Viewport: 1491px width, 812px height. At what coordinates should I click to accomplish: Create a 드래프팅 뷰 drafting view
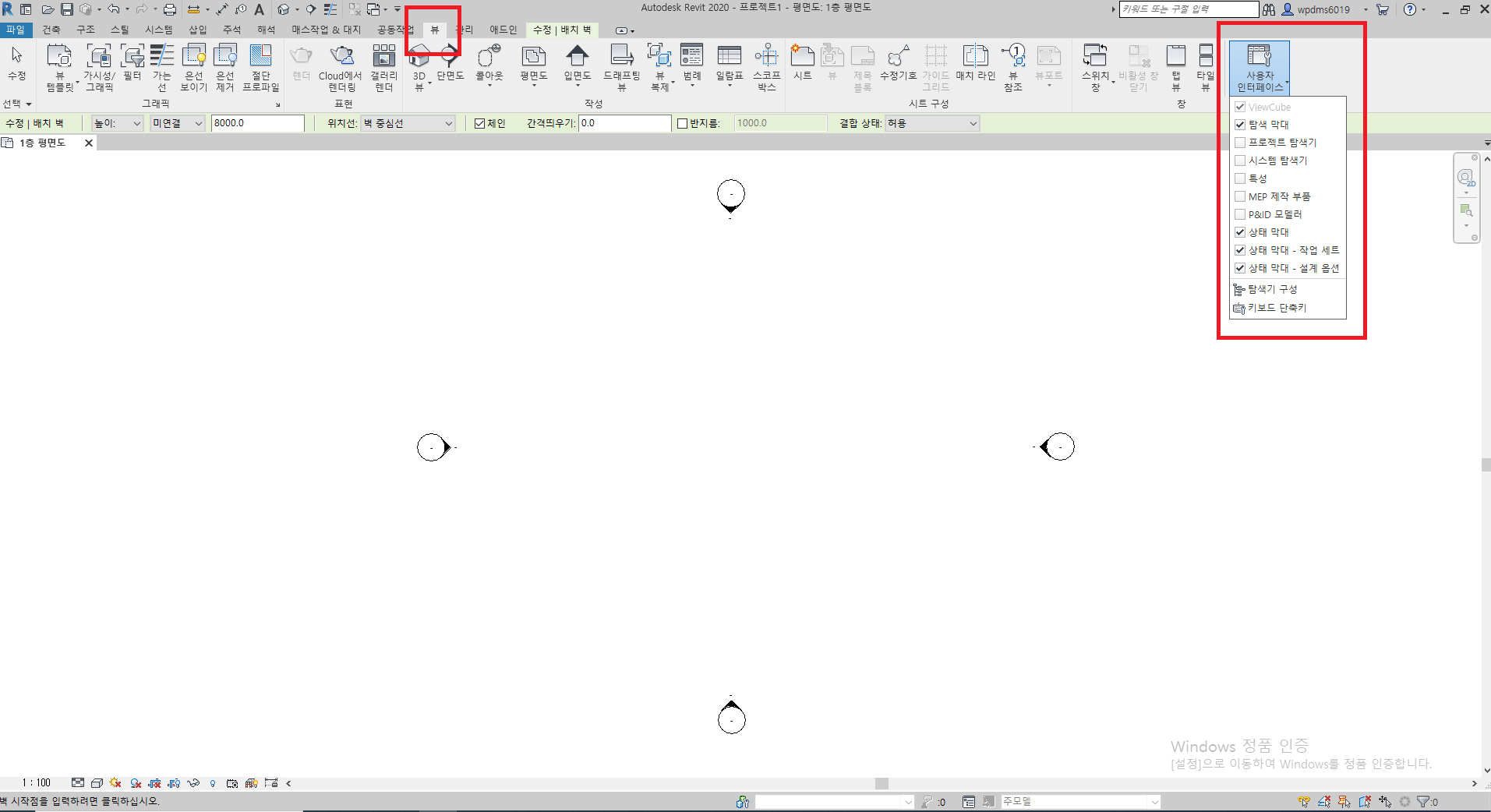click(622, 69)
